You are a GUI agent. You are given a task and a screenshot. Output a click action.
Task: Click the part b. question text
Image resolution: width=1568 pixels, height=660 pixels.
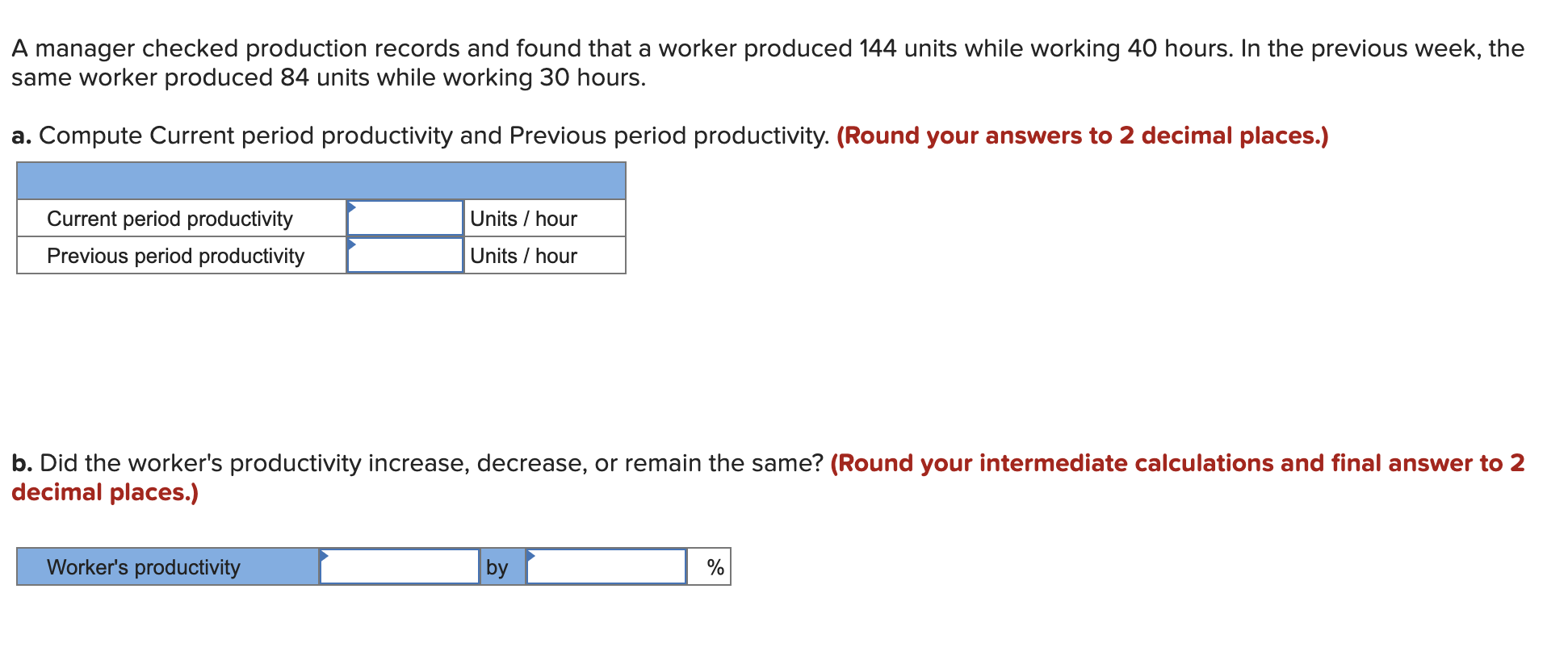[x=417, y=463]
